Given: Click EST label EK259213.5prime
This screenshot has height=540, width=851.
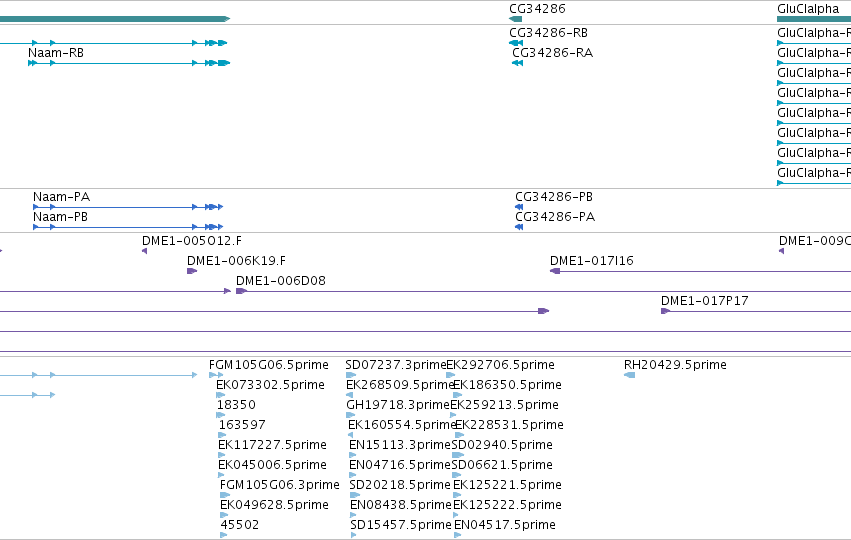Looking at the screenshot, I should pos(504,405).
